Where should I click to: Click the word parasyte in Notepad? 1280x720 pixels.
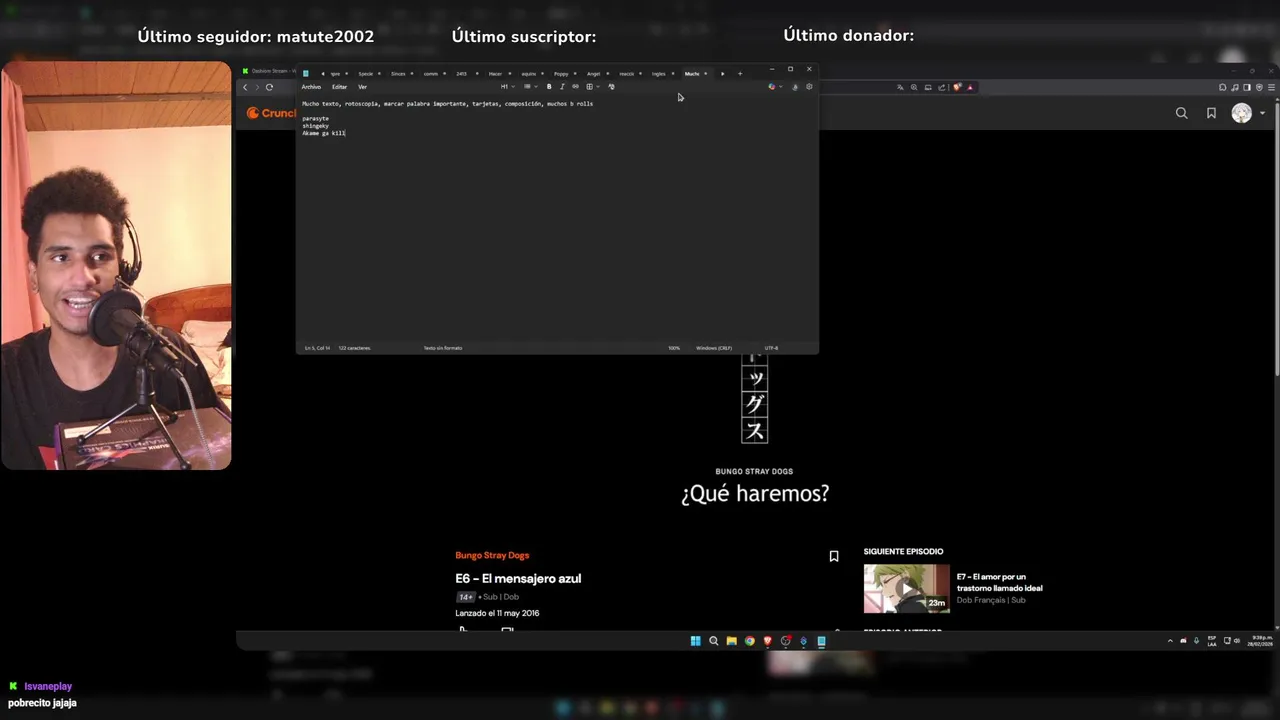(x=315, y=119)
